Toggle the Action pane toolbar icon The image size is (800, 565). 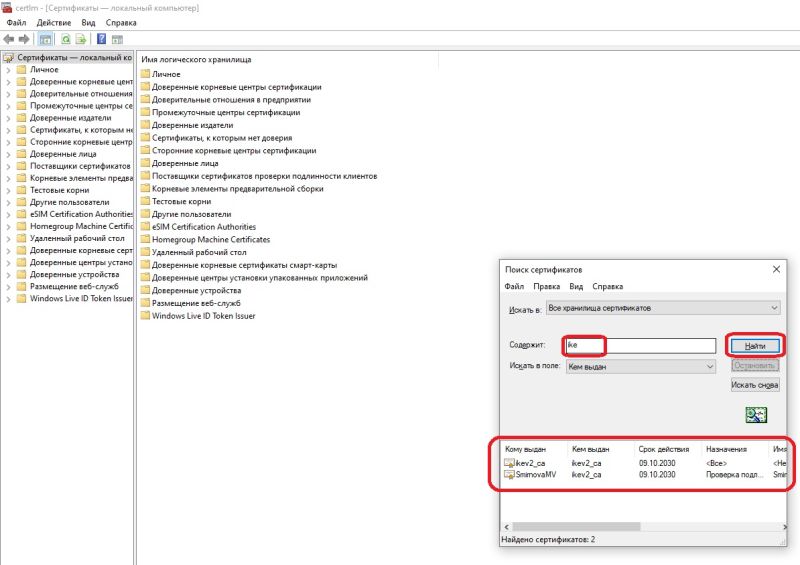coord(117,39)
